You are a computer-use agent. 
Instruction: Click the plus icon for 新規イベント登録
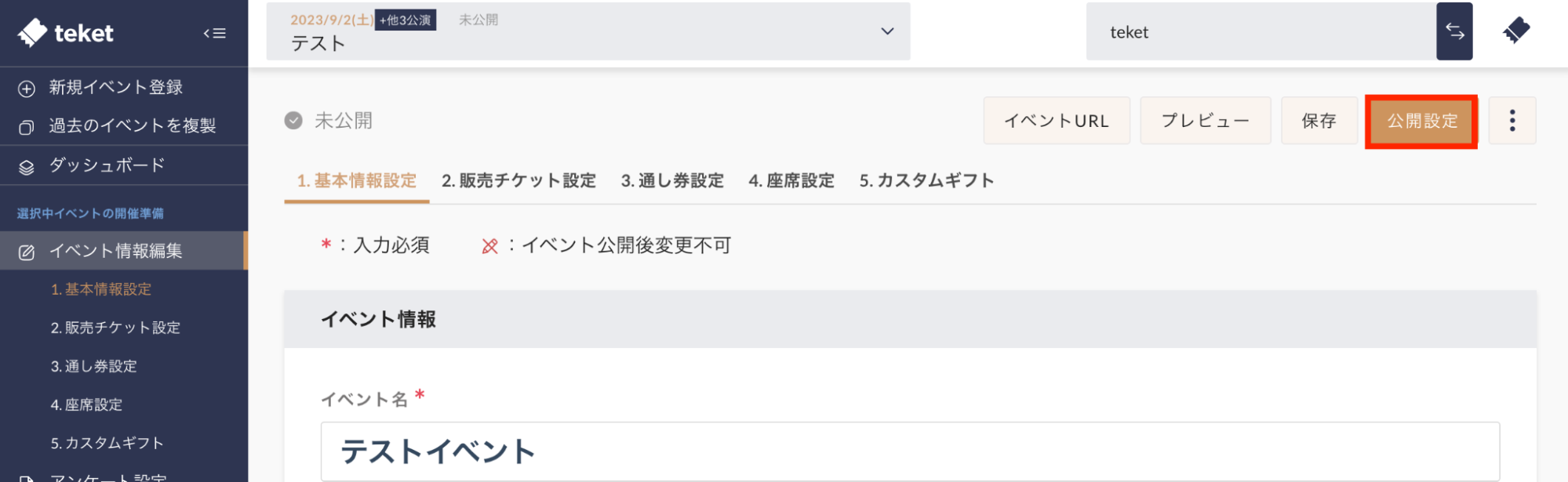click(x=27, y=89)
